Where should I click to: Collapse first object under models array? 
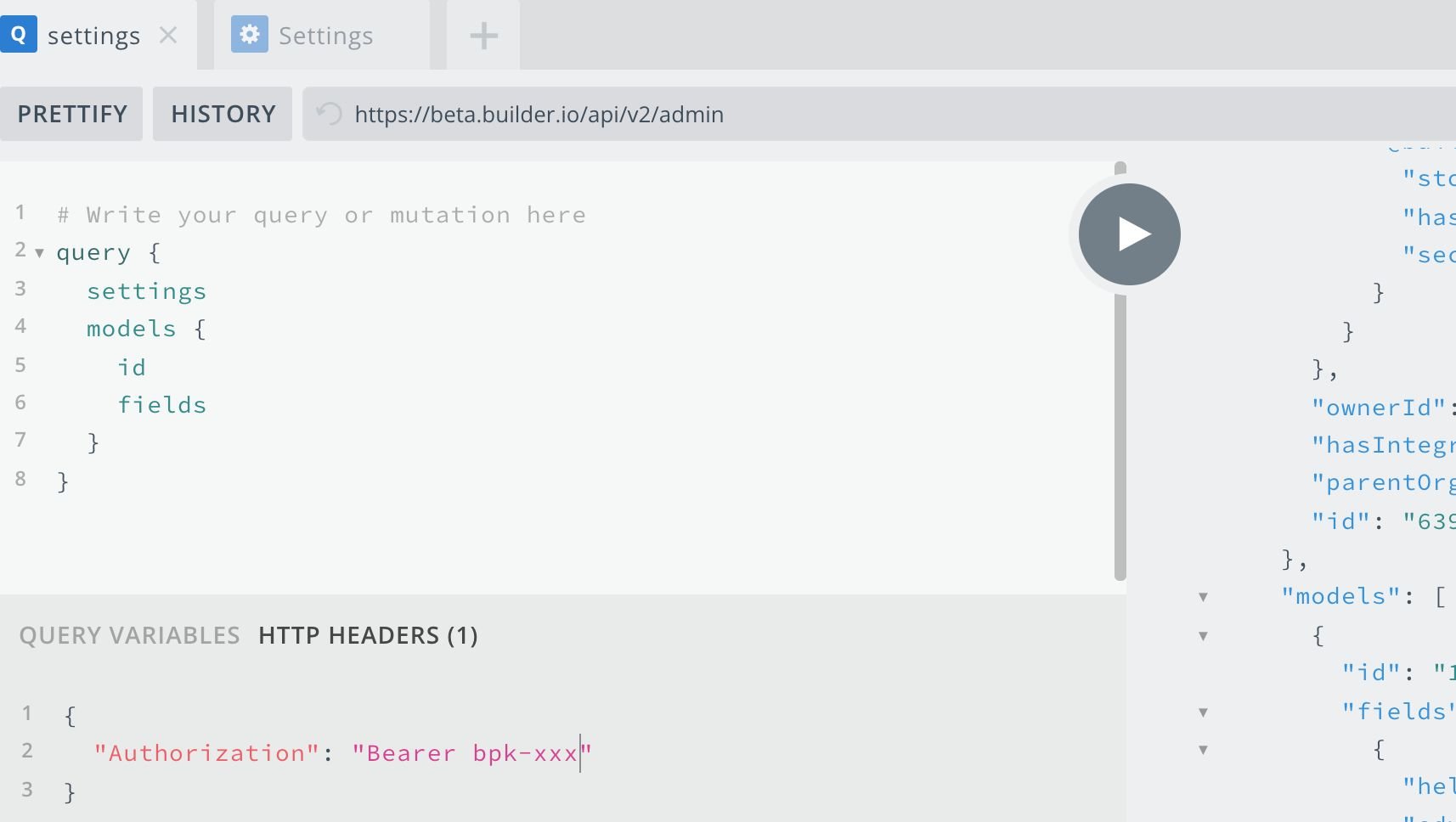(1203, 636)
